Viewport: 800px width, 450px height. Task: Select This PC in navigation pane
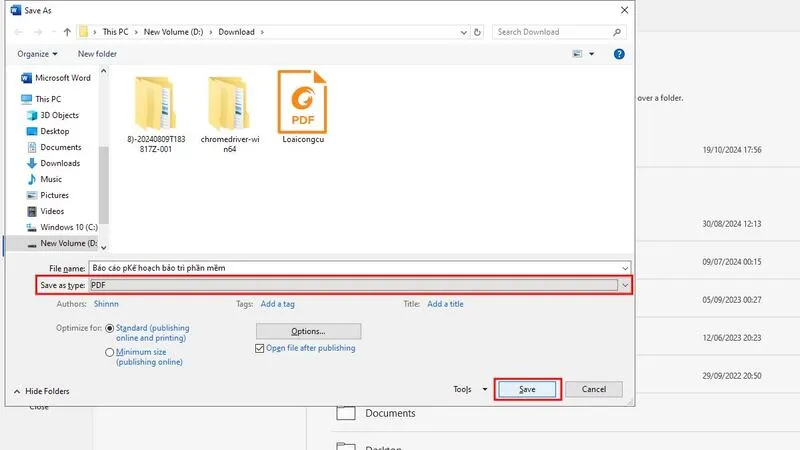click(41, 99)
